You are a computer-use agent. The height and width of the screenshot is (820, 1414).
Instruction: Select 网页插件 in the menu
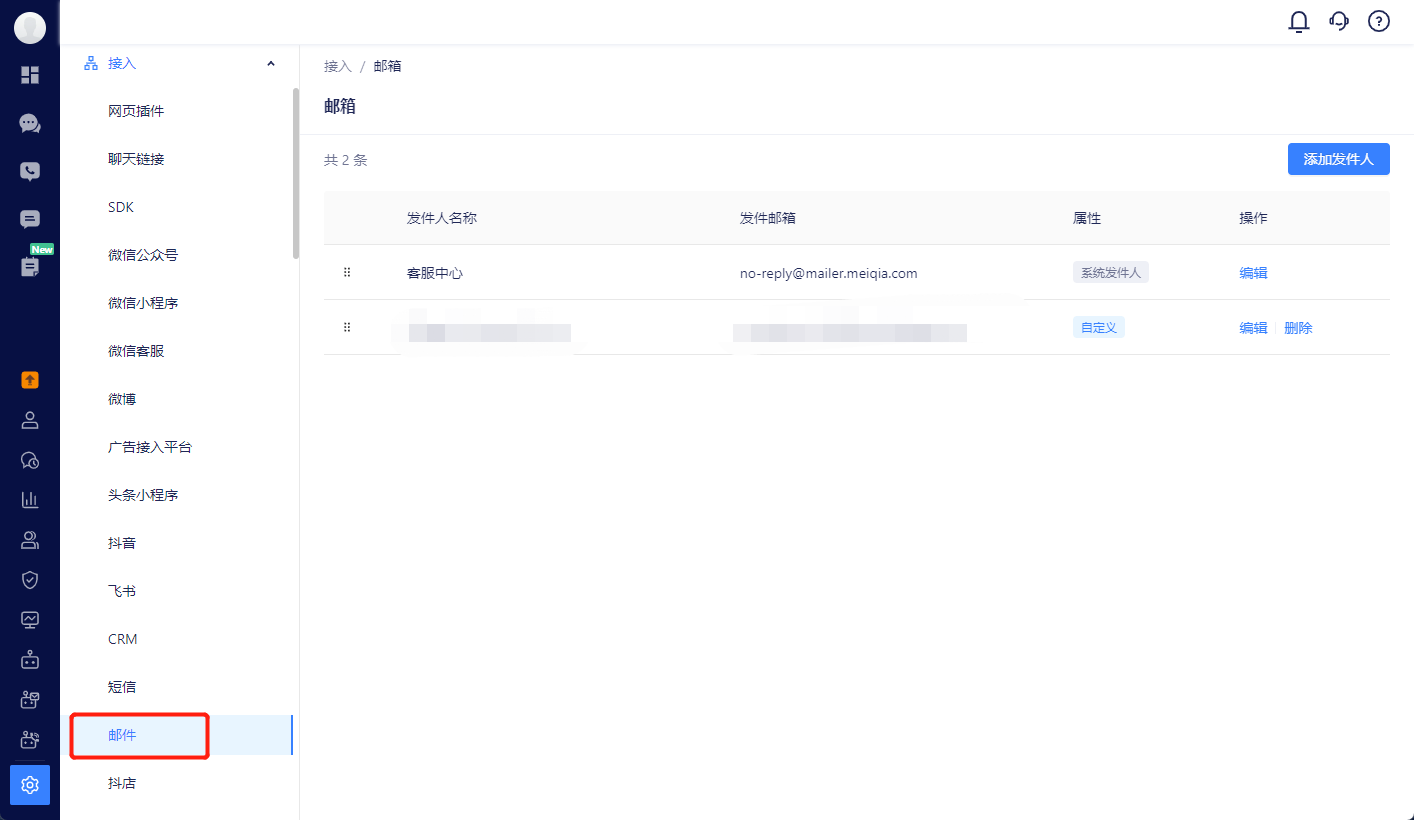[136, 111]
